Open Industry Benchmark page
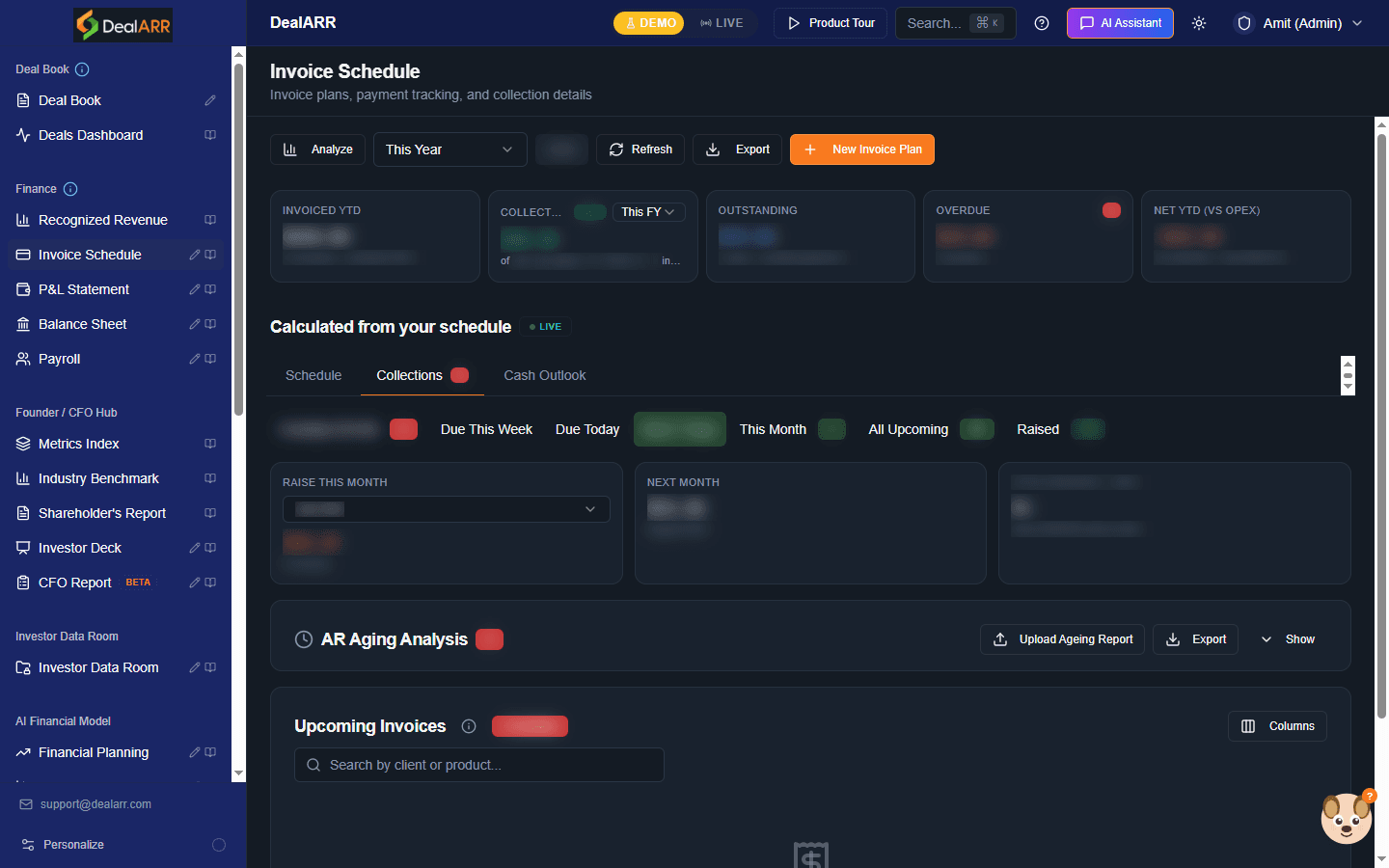 tap(98, 478)
